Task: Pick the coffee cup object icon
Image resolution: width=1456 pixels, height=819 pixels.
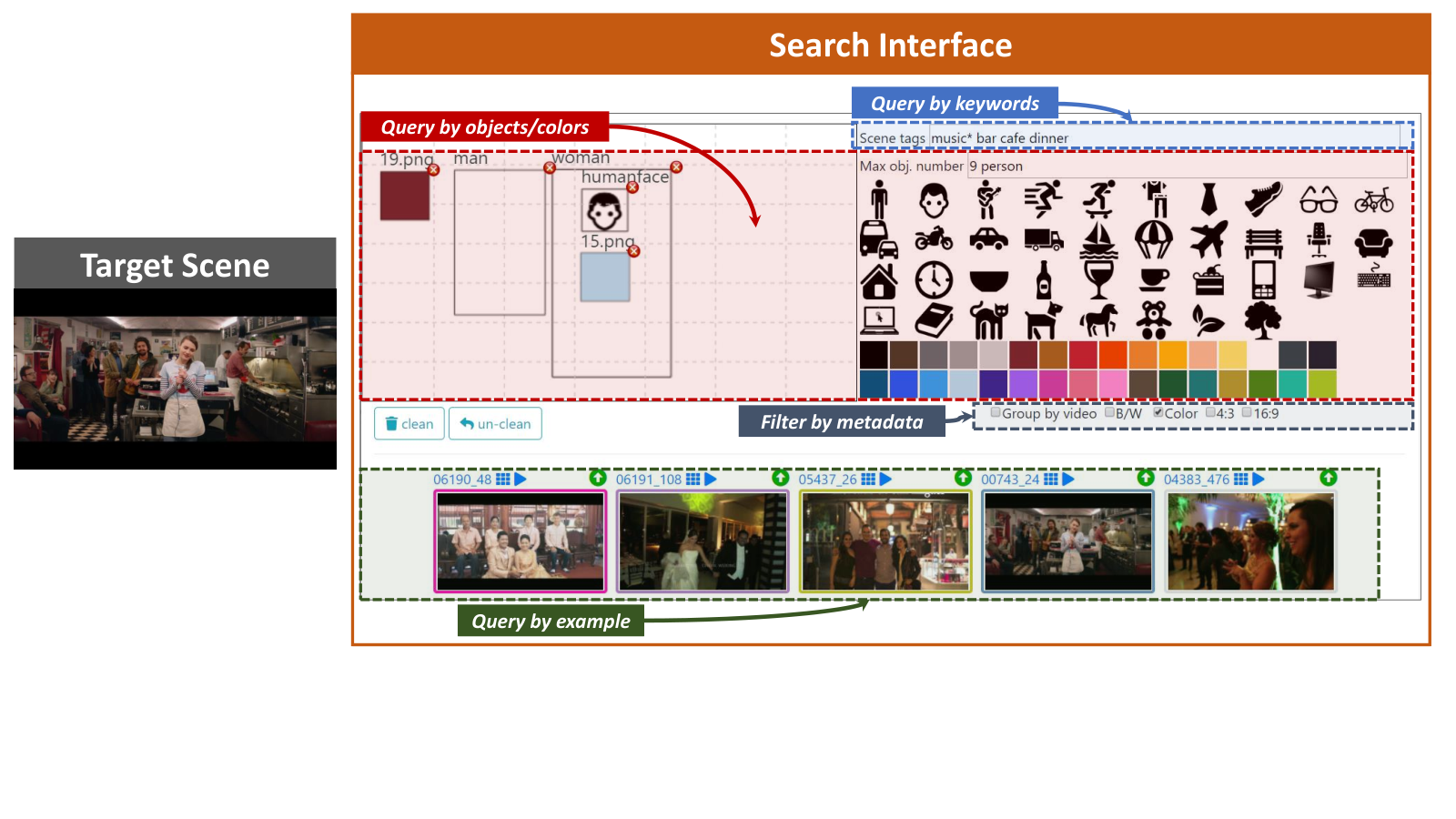Action: (x=1154, y=280)
